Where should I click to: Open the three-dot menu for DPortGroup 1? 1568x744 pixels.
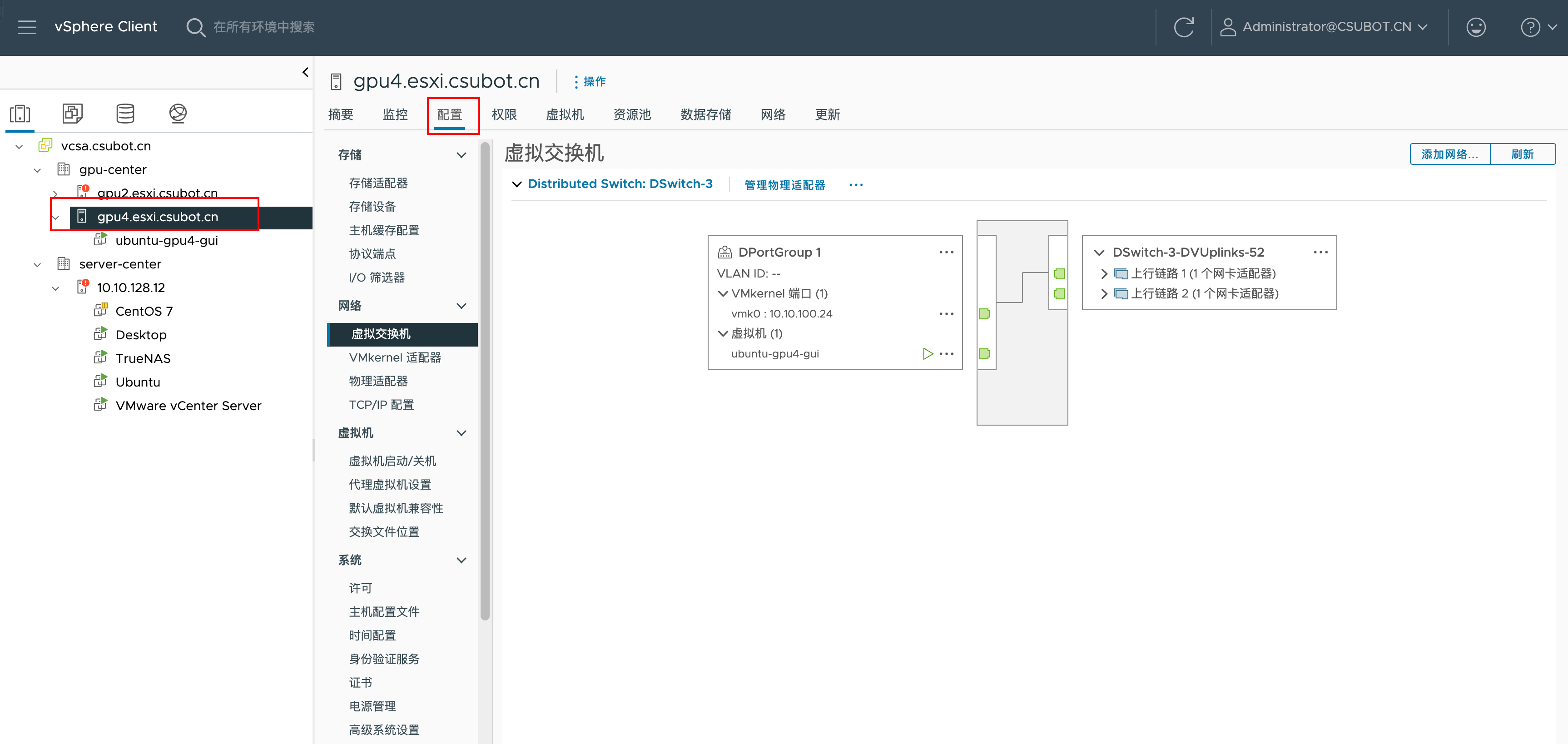click(x=946, y=252)
